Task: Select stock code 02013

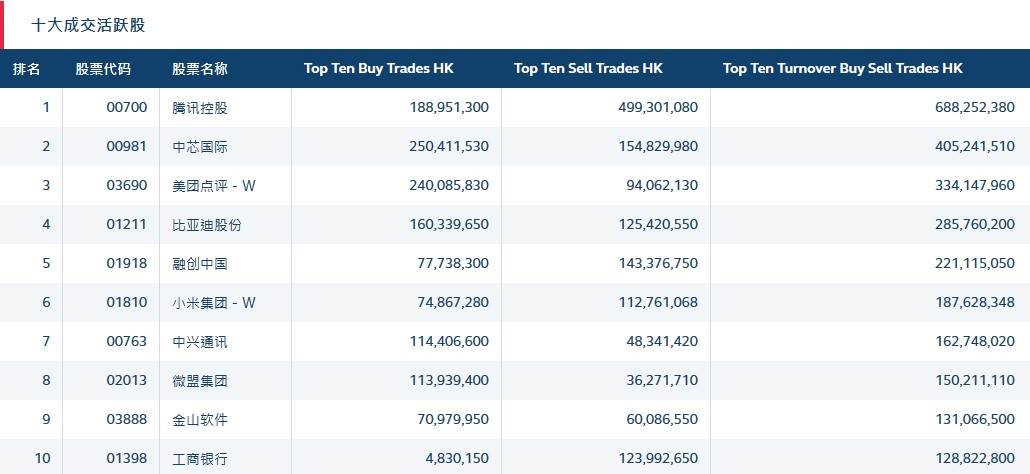Action: (126, 381)
